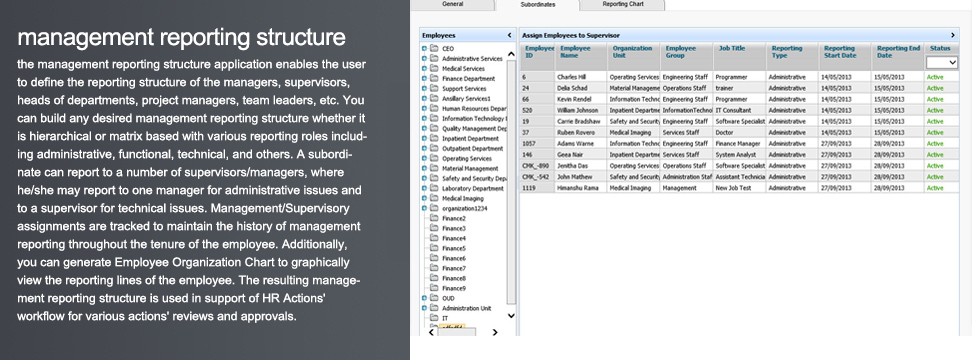Click the CEO folder icon

click(434, 48)
